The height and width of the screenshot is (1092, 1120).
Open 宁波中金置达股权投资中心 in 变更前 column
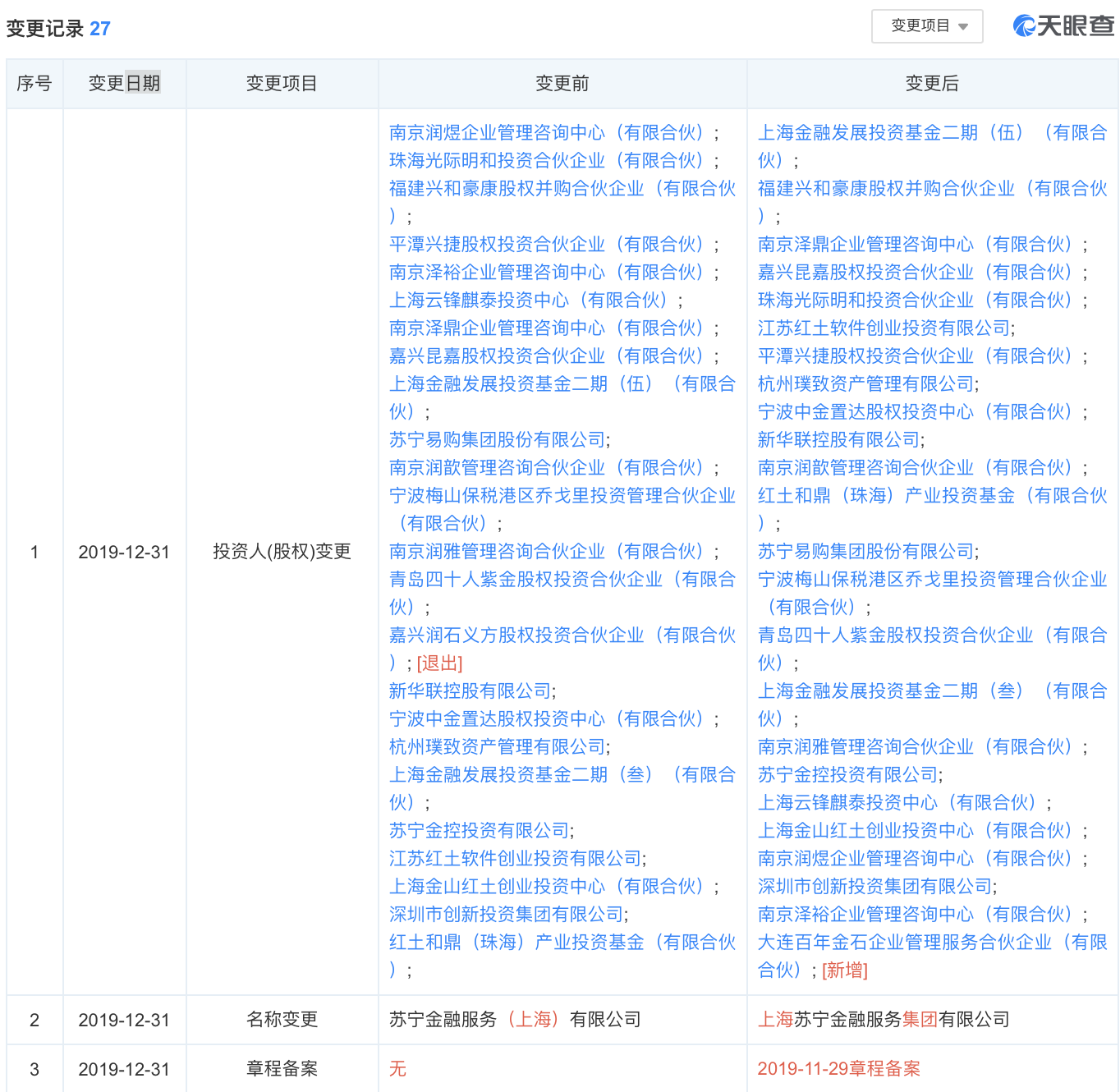[550, 719]
